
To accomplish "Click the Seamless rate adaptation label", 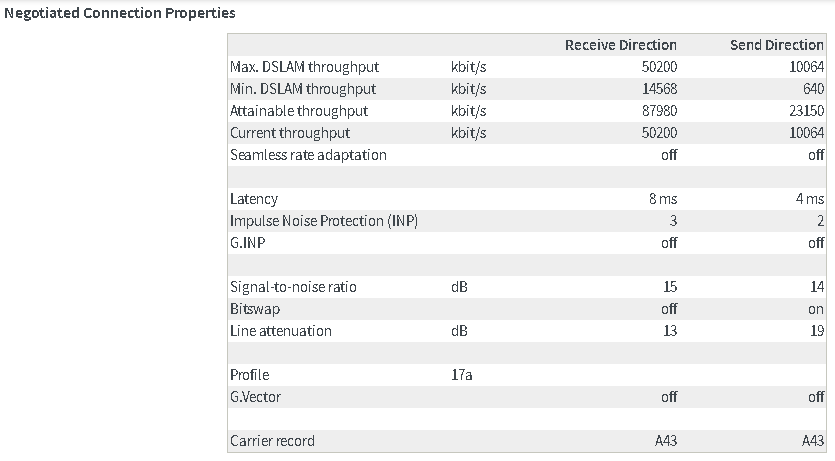I will (308, 155).
